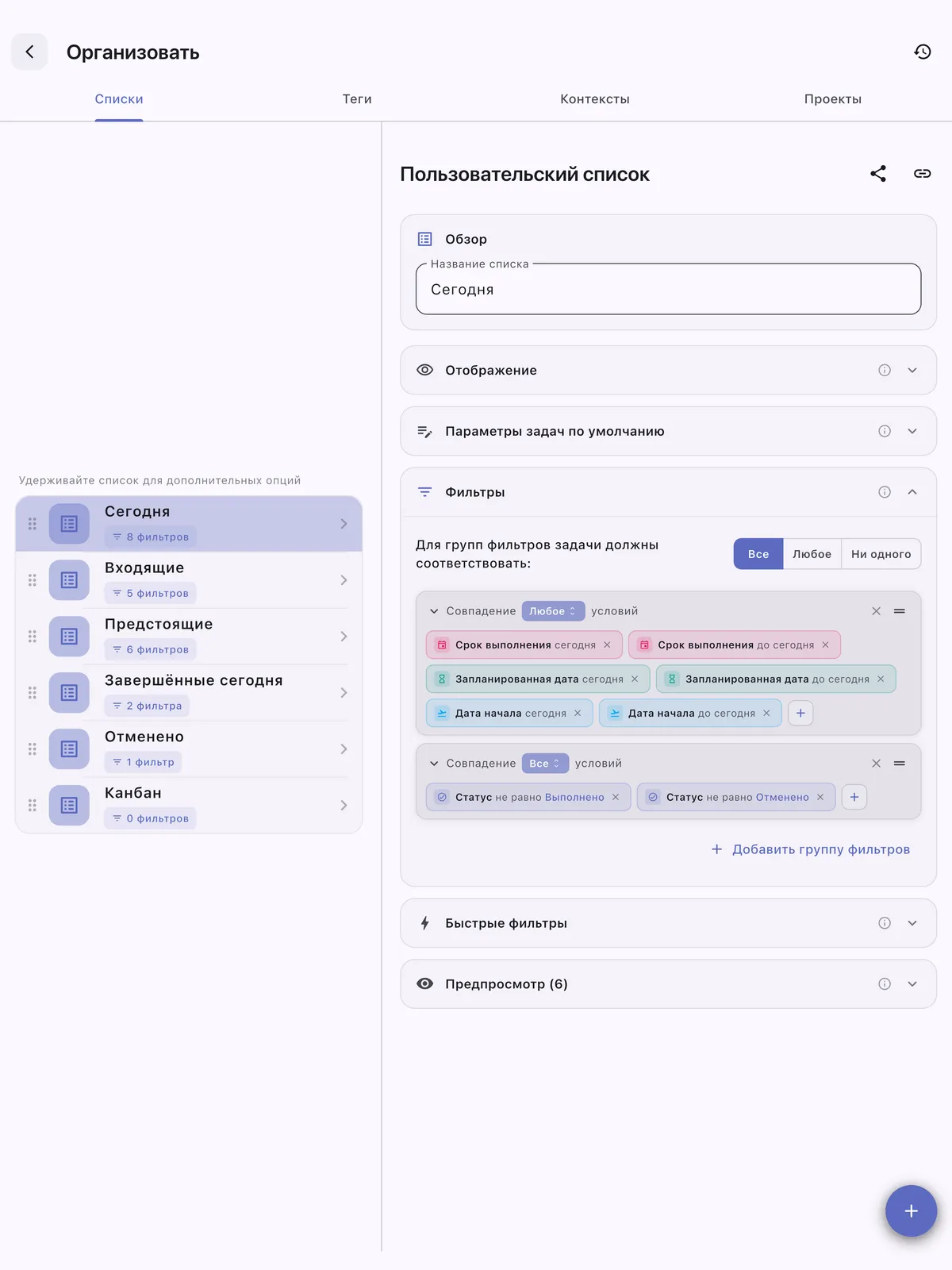952x1270 pixels.
Task: Click the Сегодня list icon
Action: (69, 524)
